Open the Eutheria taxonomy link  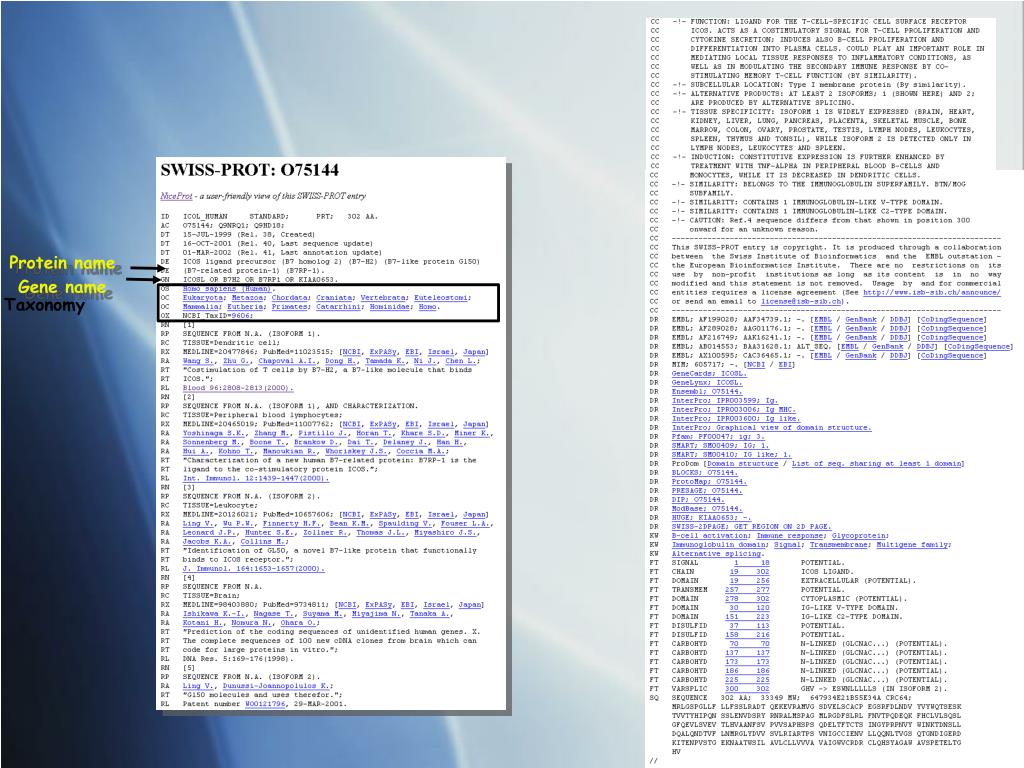246,307
